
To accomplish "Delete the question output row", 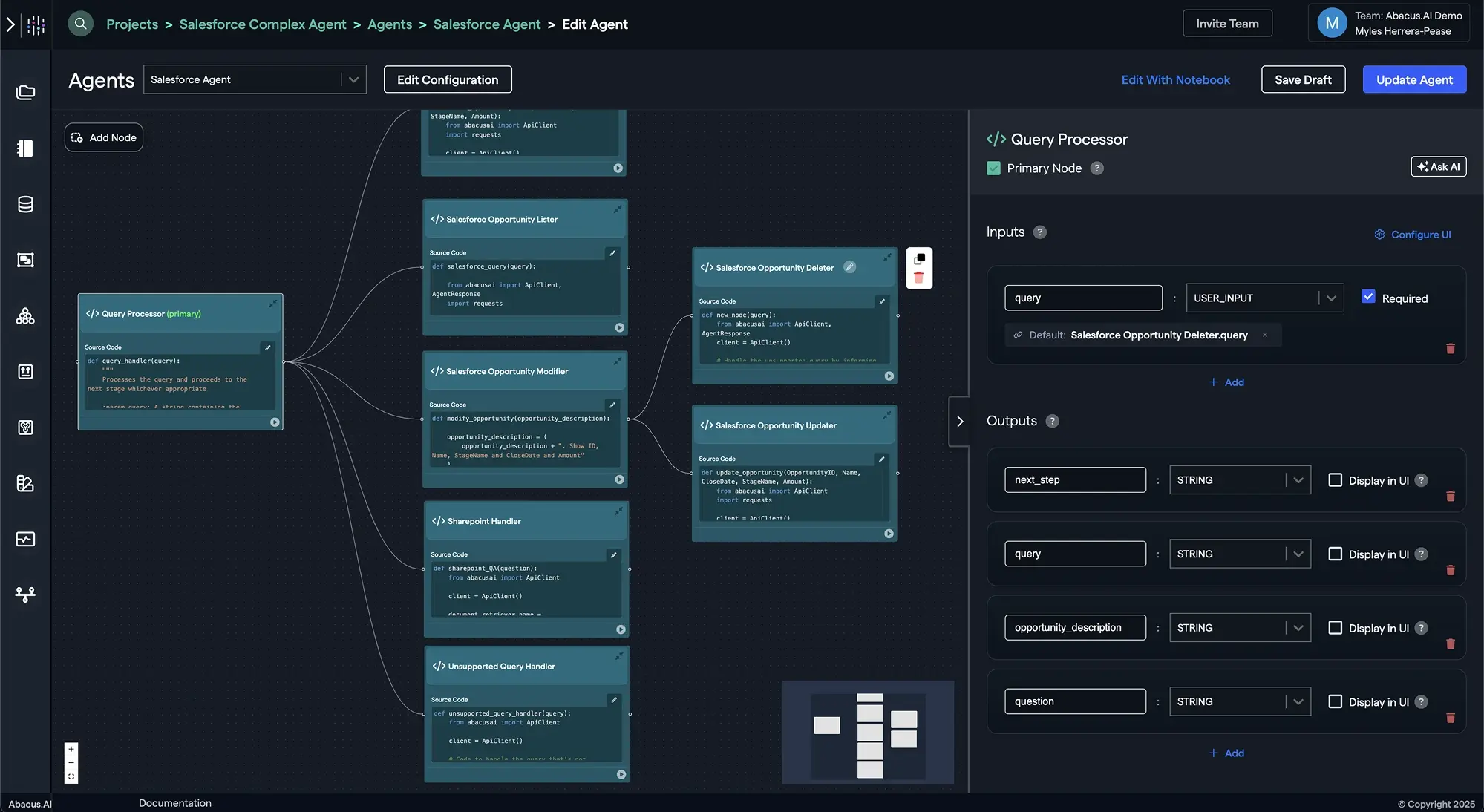I will tap(1450, 718).
